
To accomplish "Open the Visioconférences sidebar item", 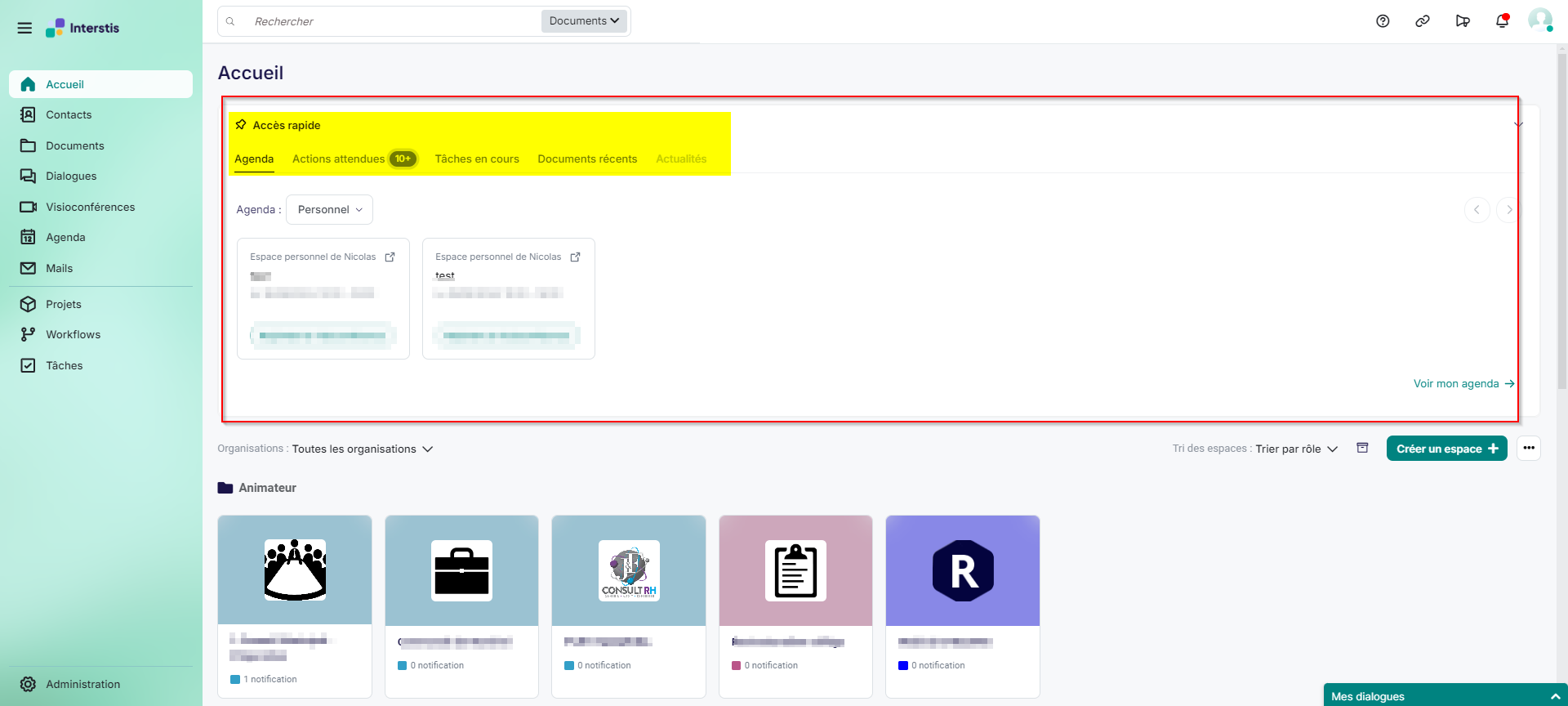I will 90,207.
